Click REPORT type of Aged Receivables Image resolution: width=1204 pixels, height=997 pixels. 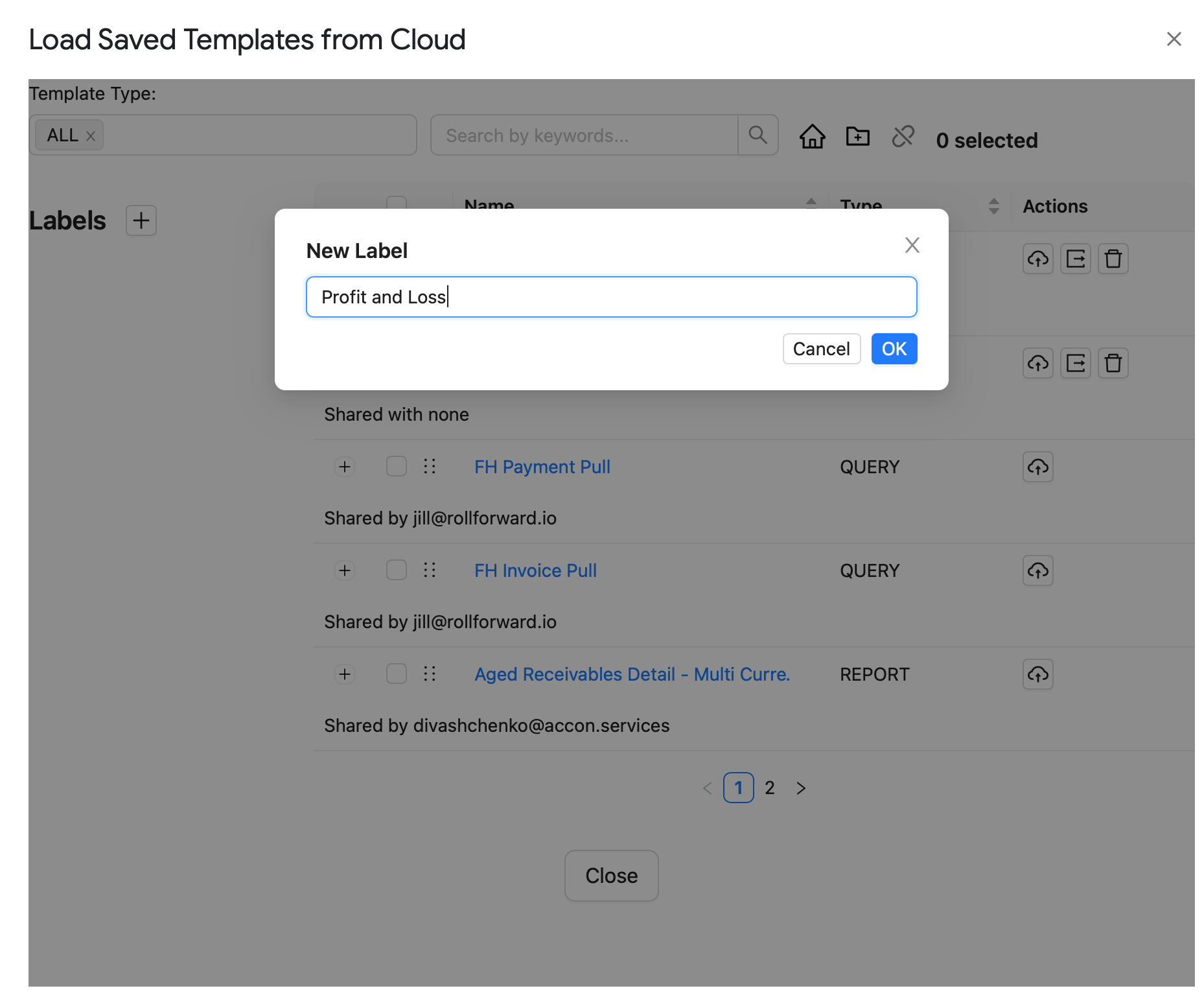point(875,674)
